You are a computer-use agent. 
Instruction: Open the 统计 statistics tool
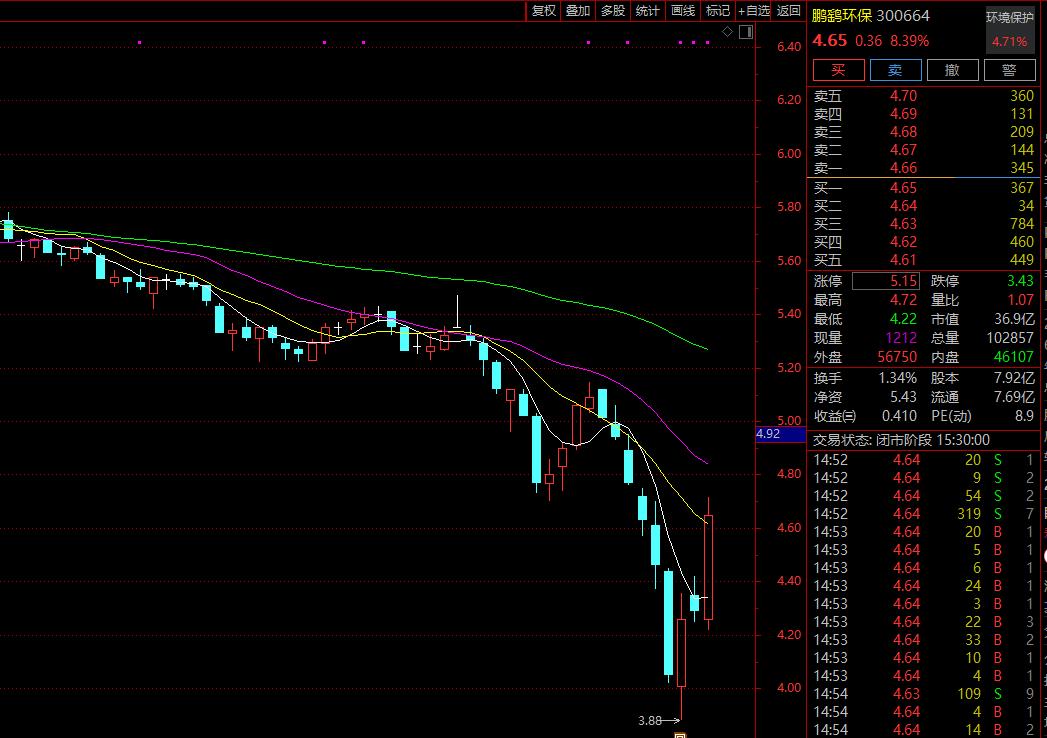click(x=647, y=11)
